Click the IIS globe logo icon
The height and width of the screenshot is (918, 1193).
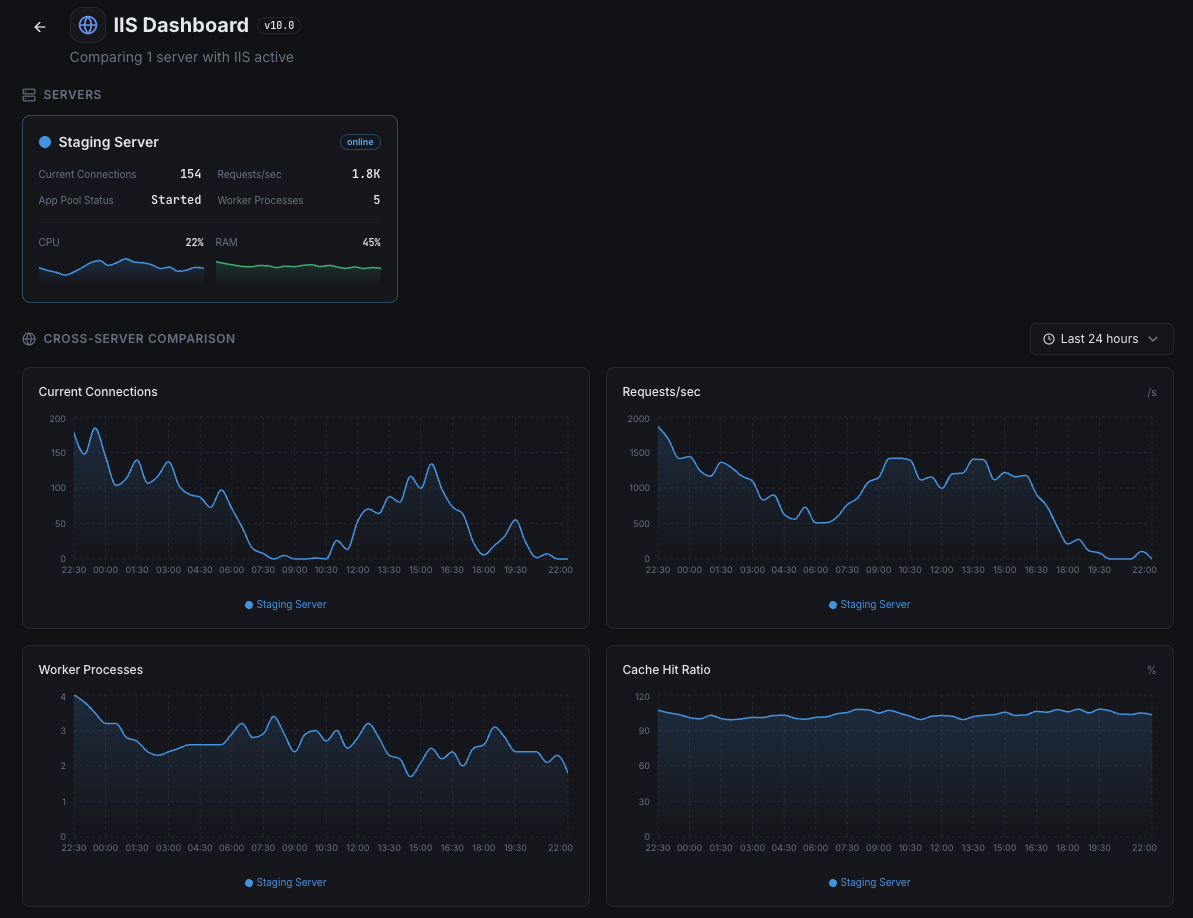(x=88, y=25)
